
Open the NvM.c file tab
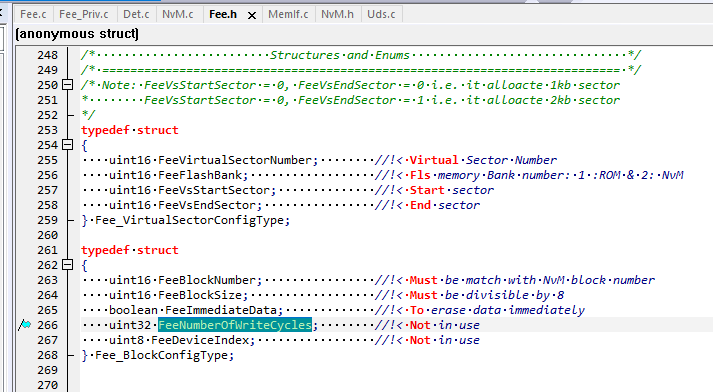(178, 15)
